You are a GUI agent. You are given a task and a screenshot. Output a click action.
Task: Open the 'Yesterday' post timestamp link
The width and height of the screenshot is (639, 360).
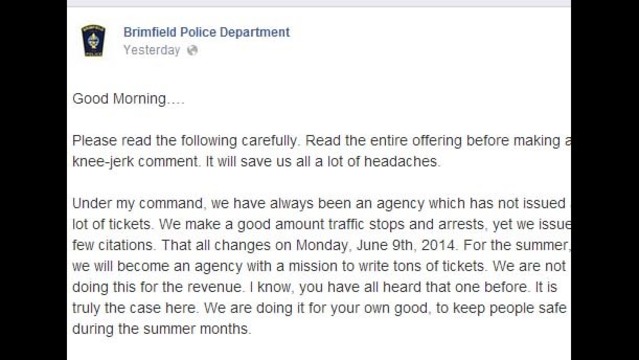[x=152, y=50]
